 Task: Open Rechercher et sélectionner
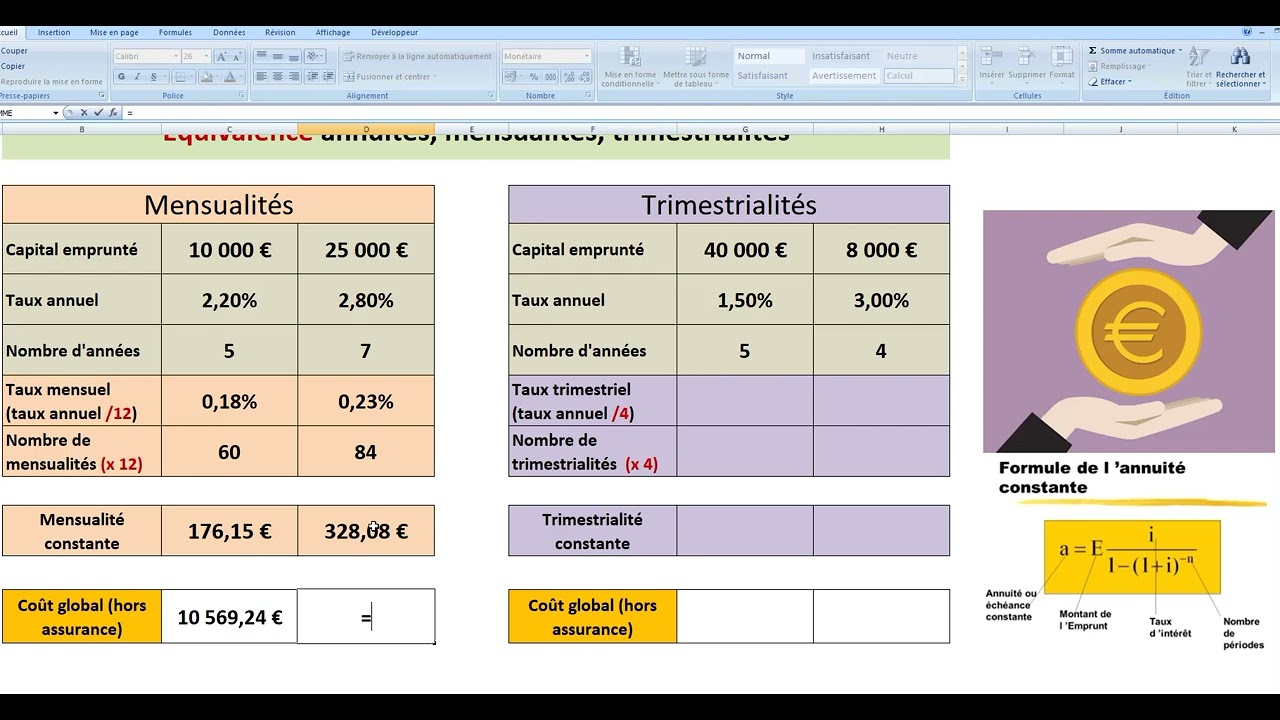coord(1240,67)
